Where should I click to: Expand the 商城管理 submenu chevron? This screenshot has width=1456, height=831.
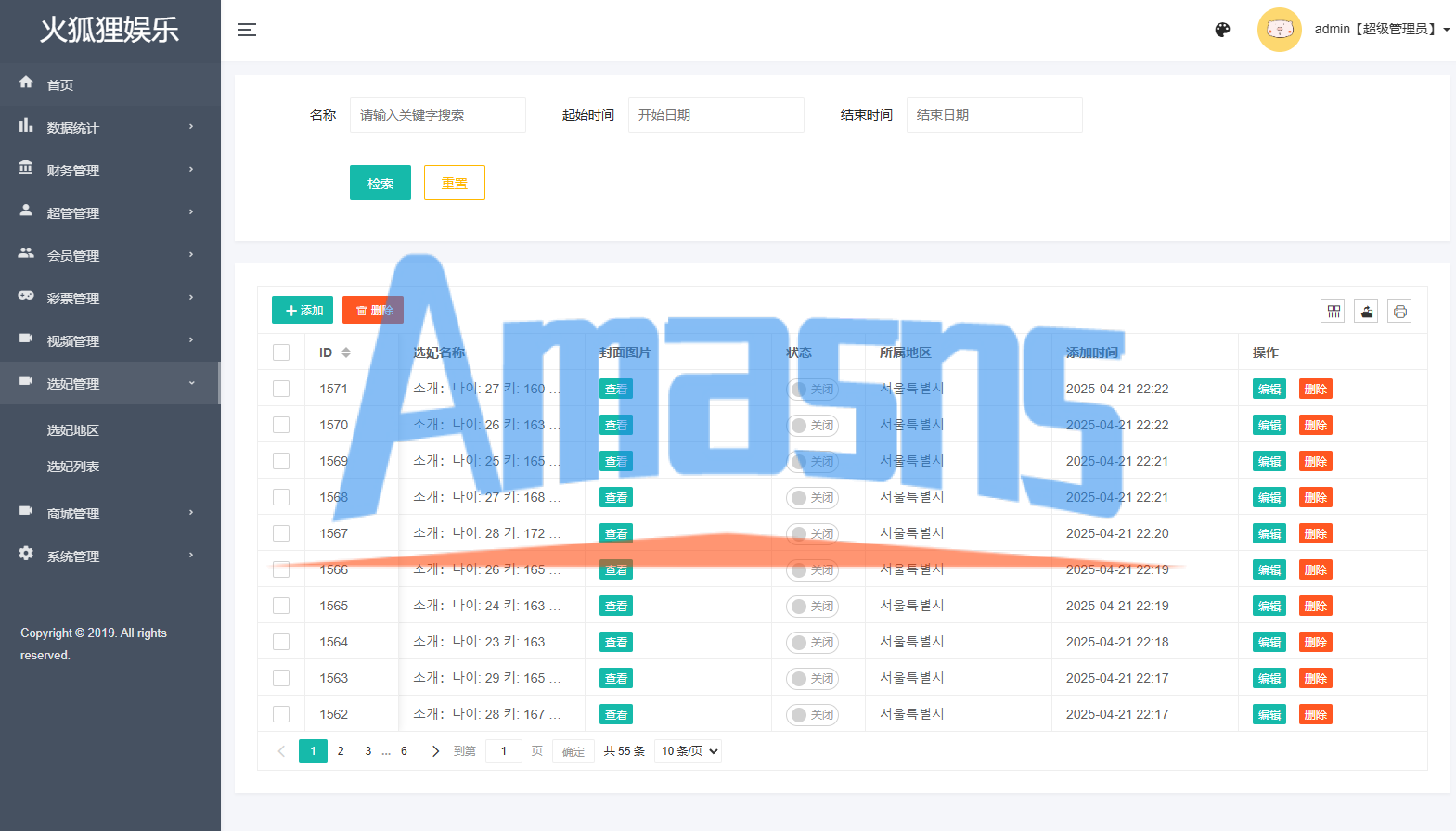click(x=191, y=513)
